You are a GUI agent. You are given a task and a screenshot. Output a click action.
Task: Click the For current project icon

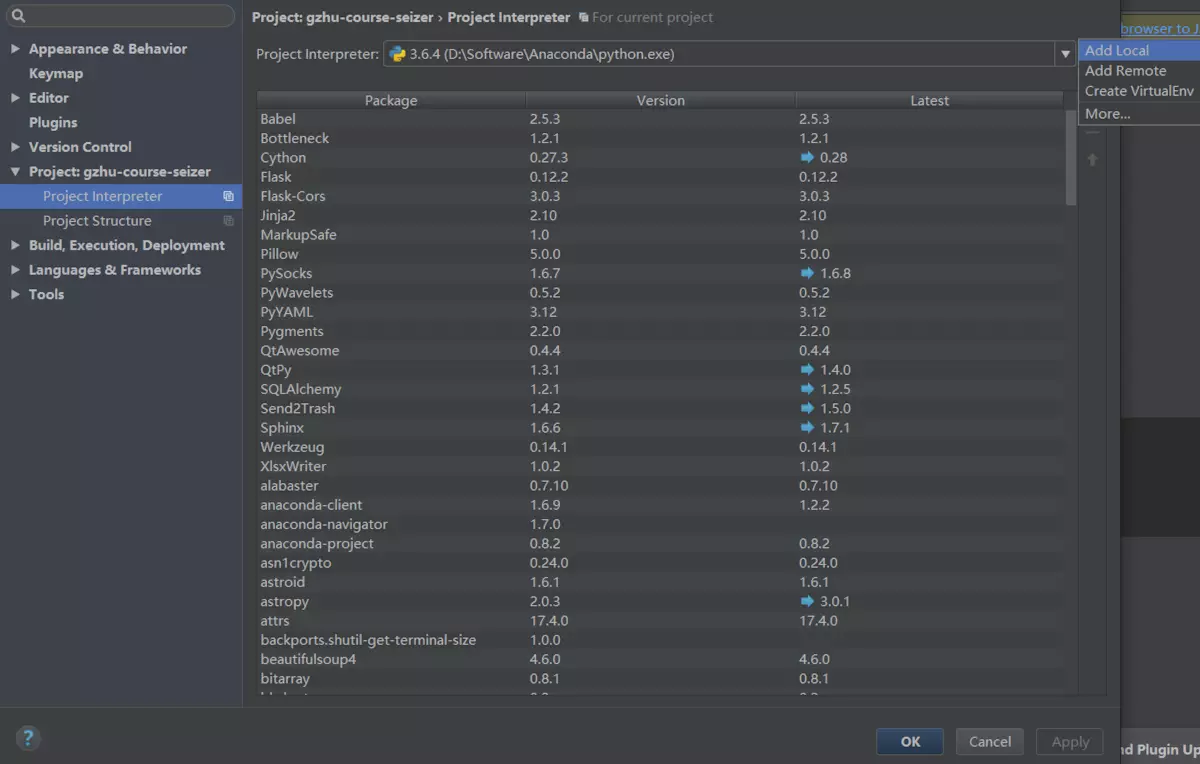[x=584, y=18]
